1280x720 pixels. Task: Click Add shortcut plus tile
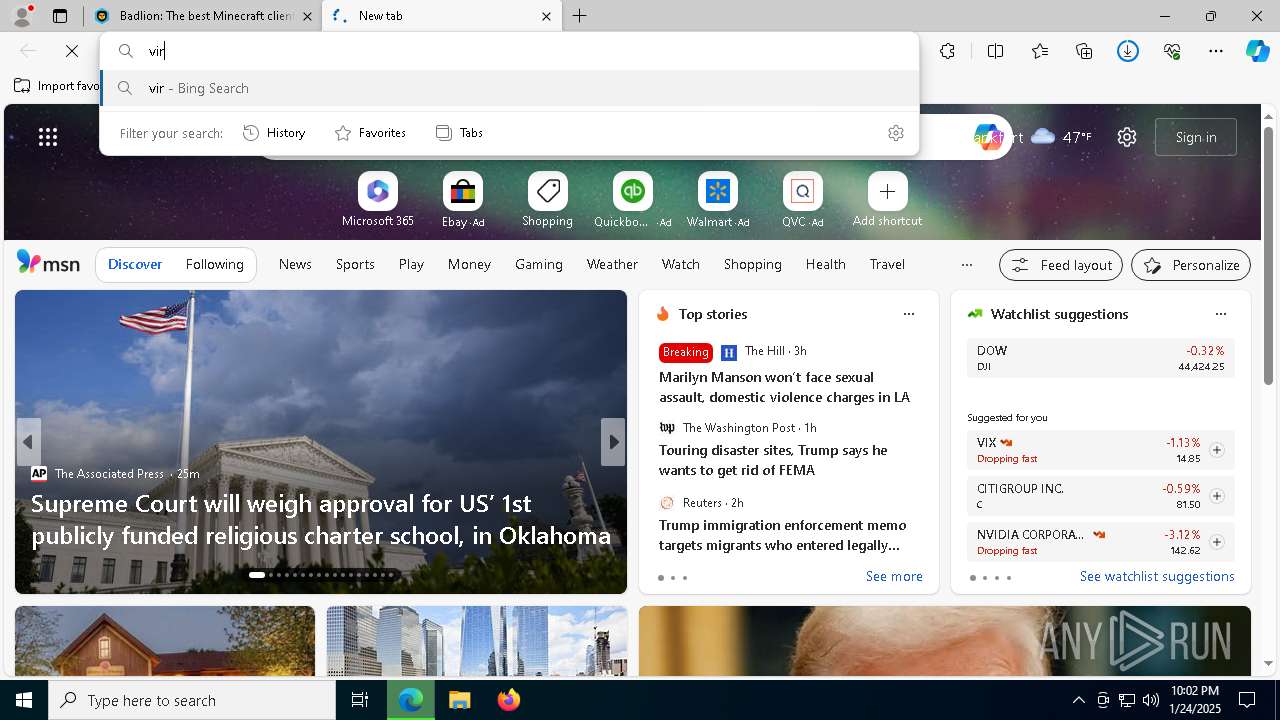[x=888, y=200]
